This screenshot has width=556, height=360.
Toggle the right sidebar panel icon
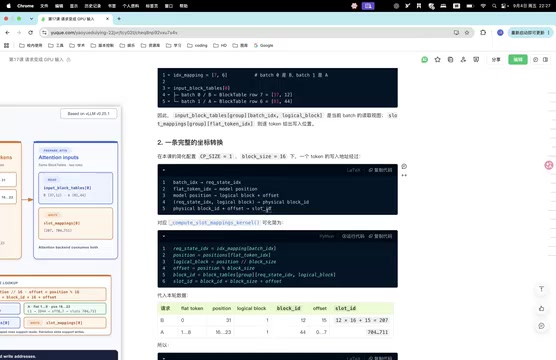pos(545,60)
